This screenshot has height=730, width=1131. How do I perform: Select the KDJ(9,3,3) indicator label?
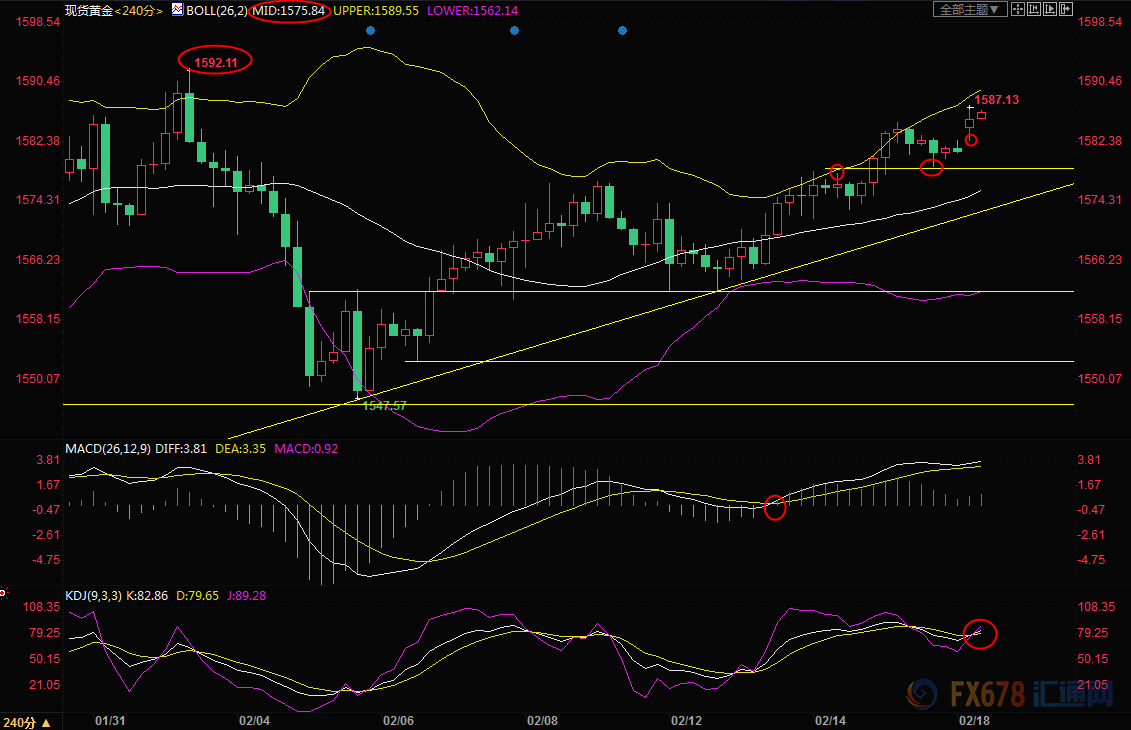(x=92, y=595)
